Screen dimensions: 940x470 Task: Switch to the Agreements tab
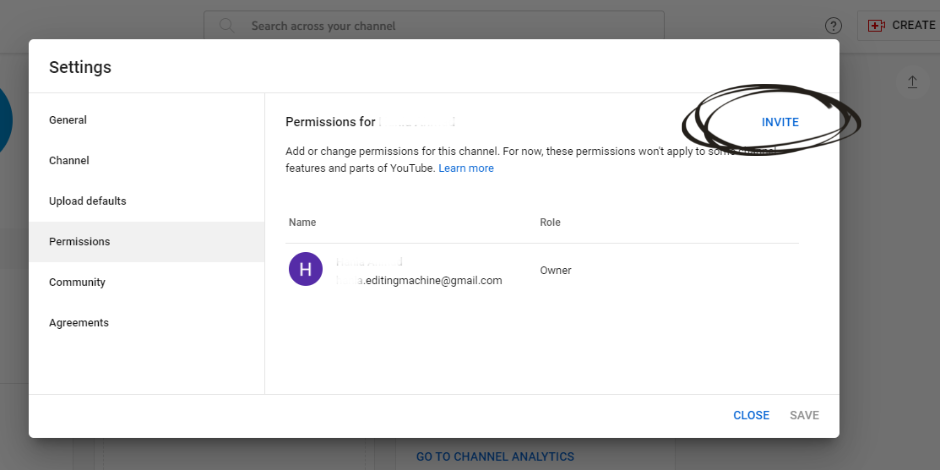coord(147,323)
